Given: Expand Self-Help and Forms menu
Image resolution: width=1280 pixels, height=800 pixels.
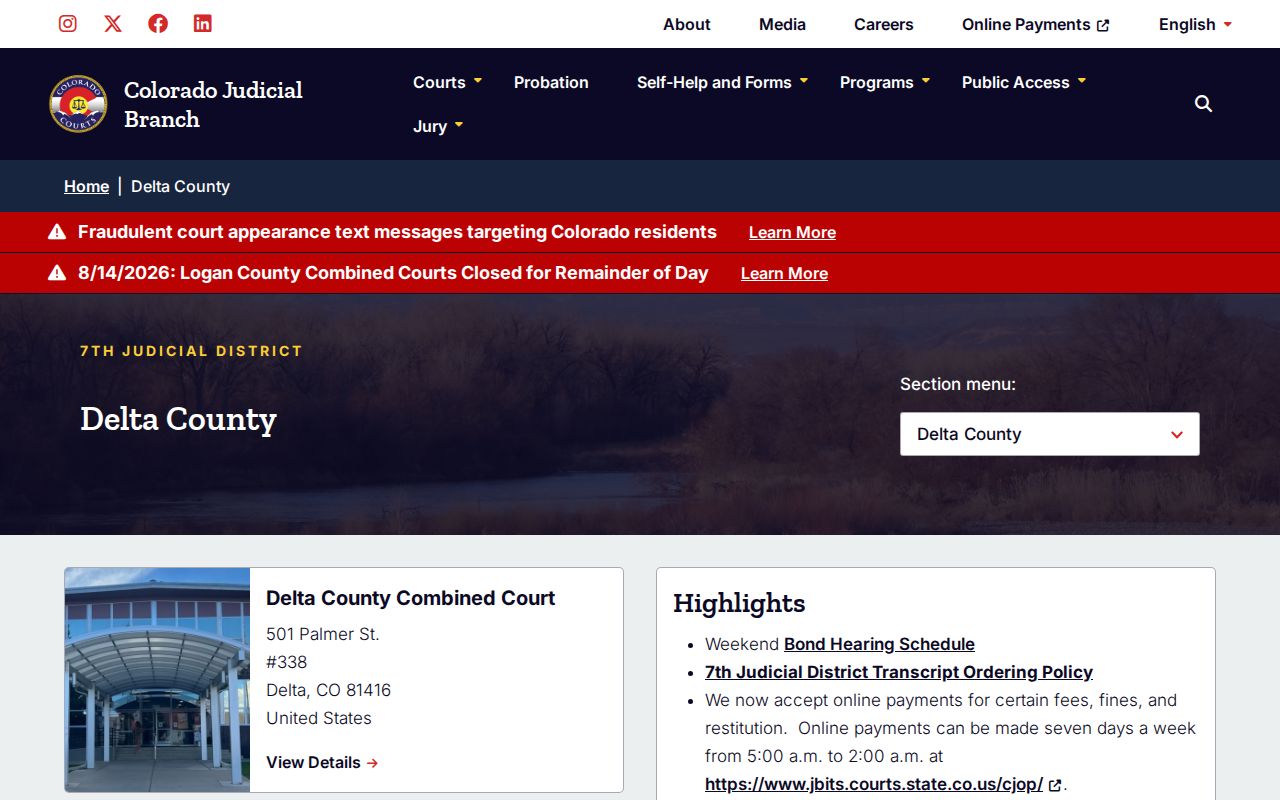Looking at the screenshot, I should click(722, 82).
